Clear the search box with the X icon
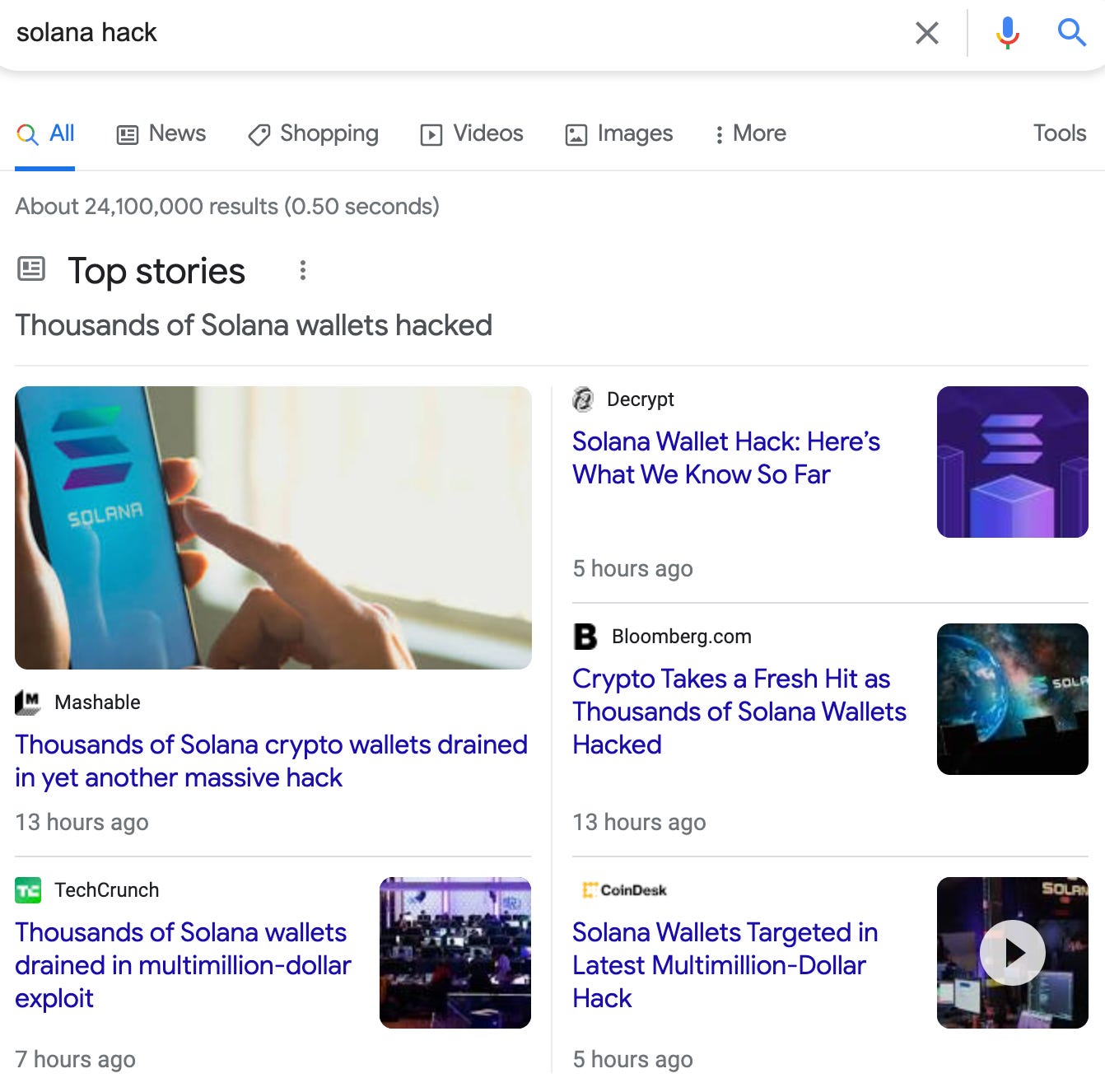This screenshot has height=1092, width=1105. pos(927,33)
